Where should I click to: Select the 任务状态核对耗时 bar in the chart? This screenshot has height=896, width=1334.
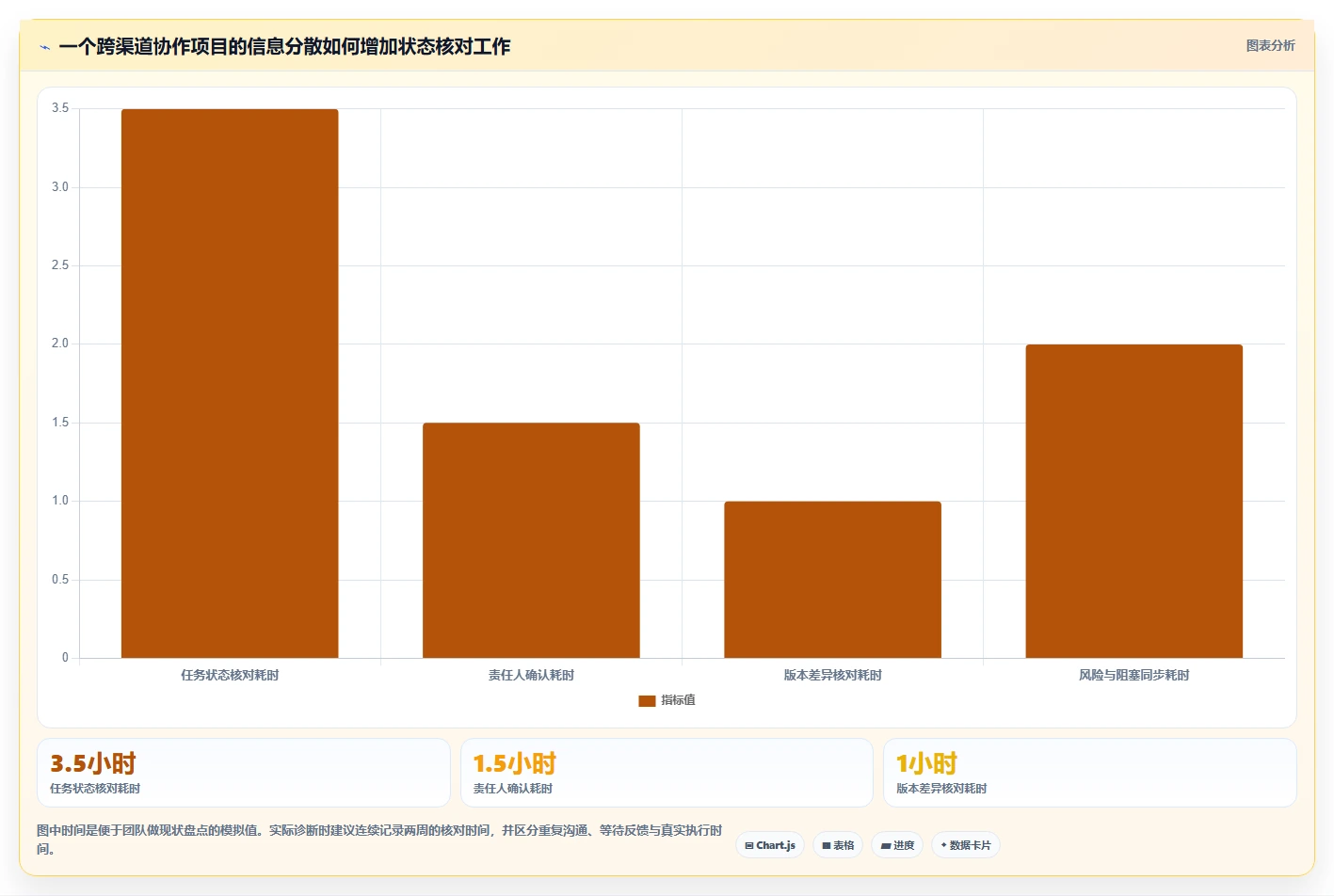[230, 383]
